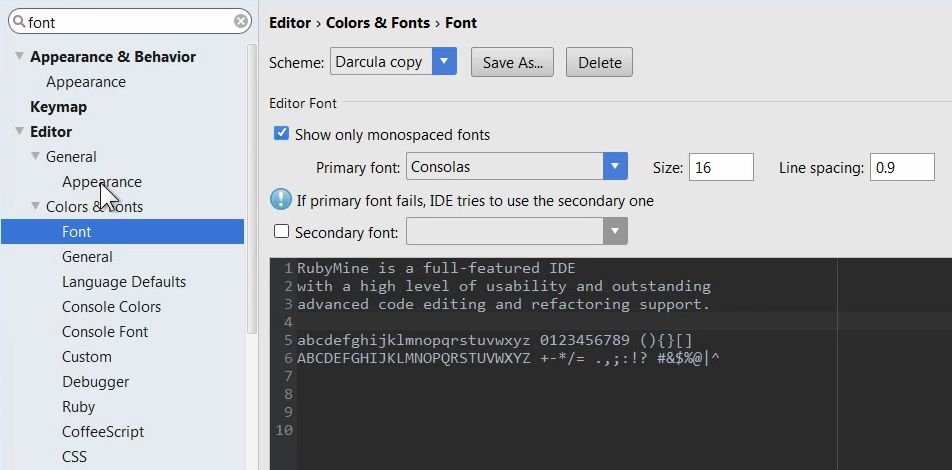Uncheck Show only monospaced fonts
Screen dimensions: 952x470
pyautogui.click(x=281, y=134)
